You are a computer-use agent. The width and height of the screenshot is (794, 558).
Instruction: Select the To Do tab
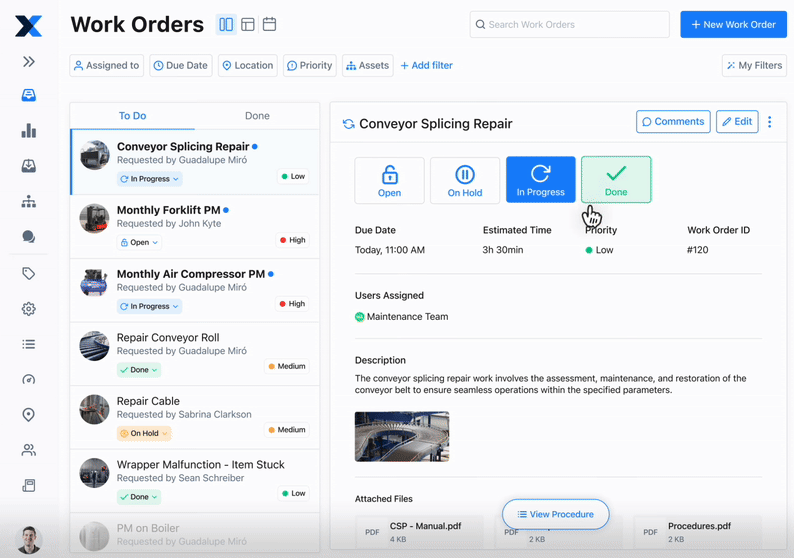click(132, 116)
